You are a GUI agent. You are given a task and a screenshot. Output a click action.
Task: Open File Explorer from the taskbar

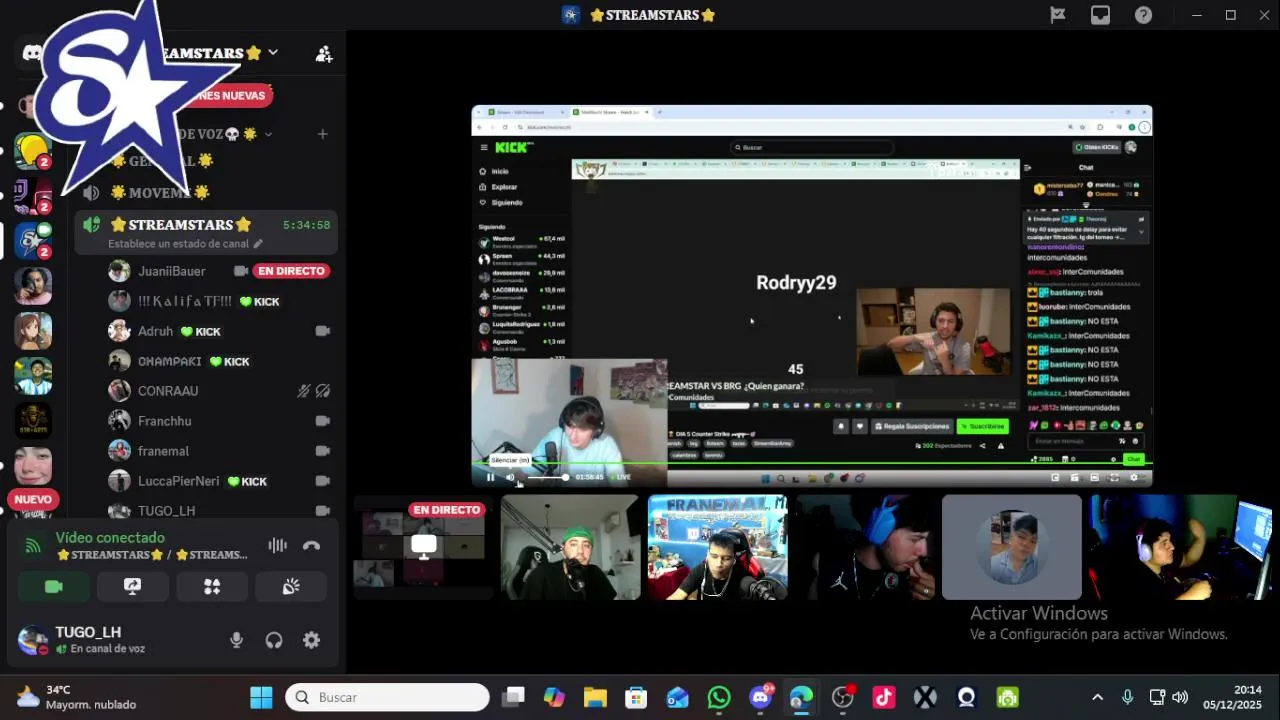pyautogui.click(x=595, y=697)
